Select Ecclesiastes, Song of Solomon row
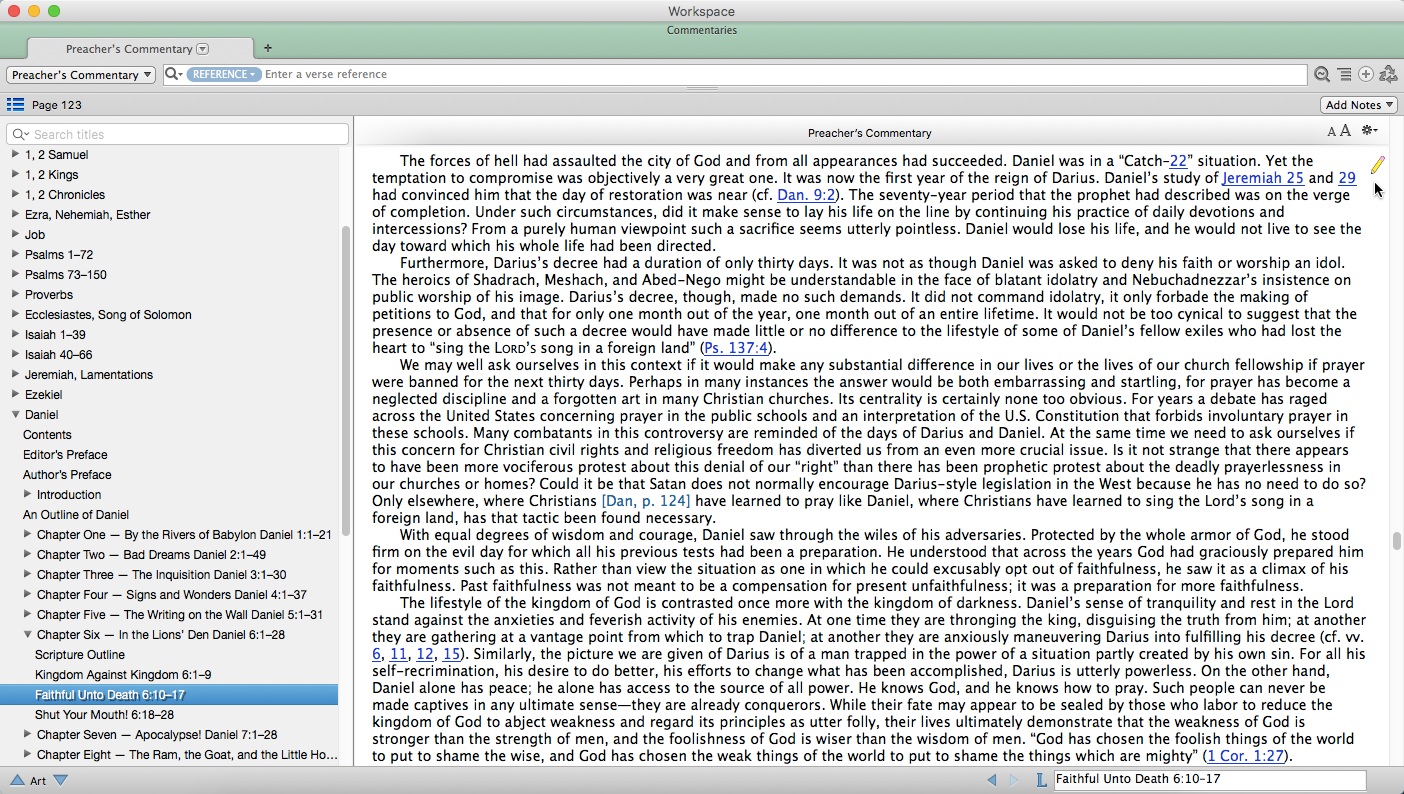1404x794 pixels. (108, 314)
